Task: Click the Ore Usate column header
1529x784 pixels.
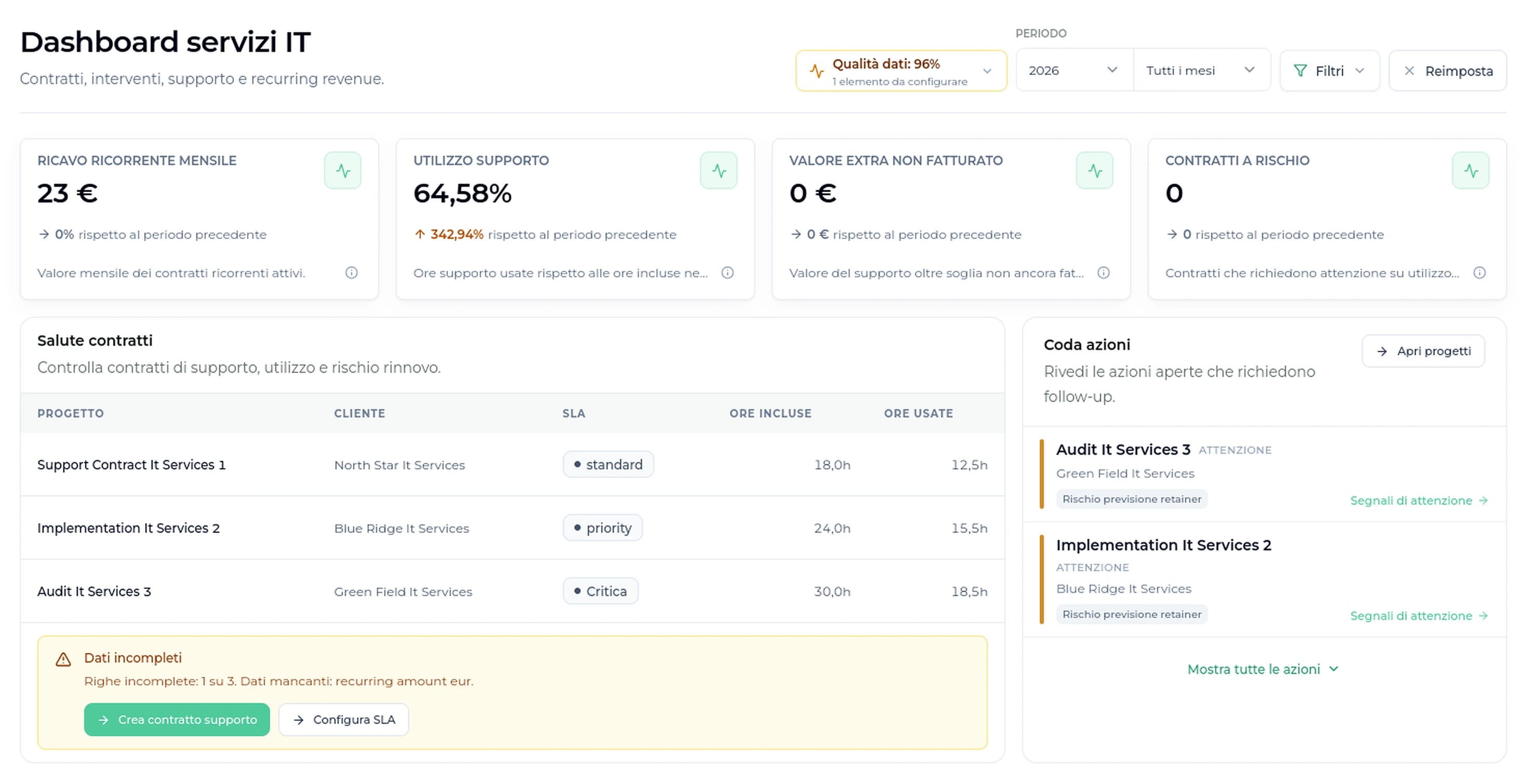Action: pos(918,413)
